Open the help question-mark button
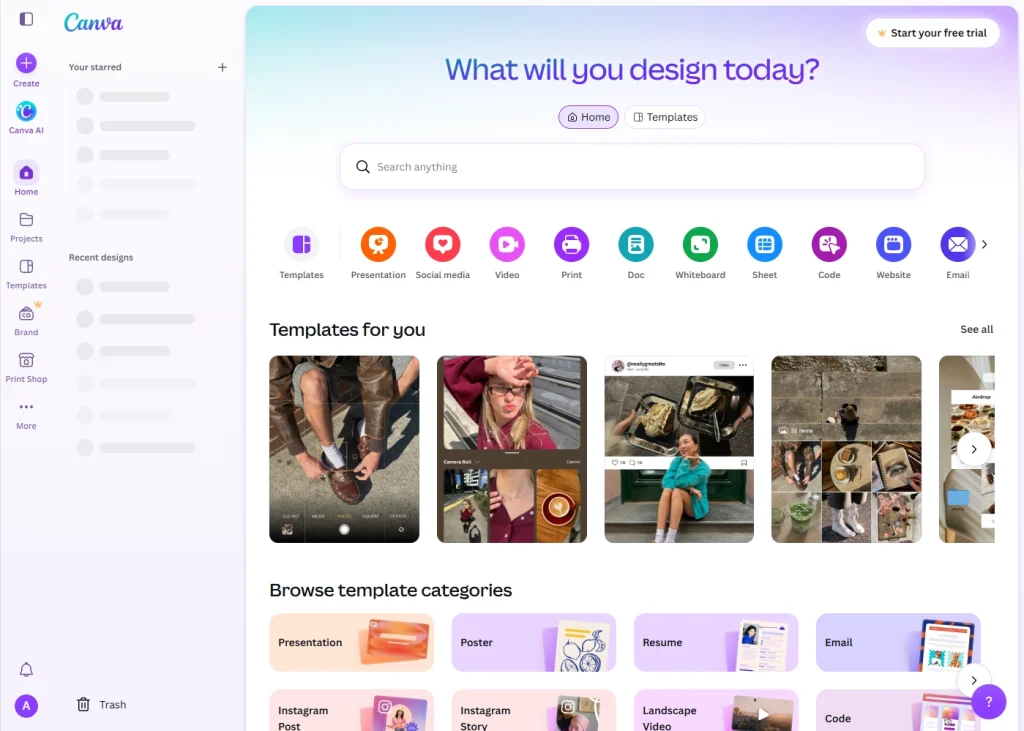 point(989,702)
